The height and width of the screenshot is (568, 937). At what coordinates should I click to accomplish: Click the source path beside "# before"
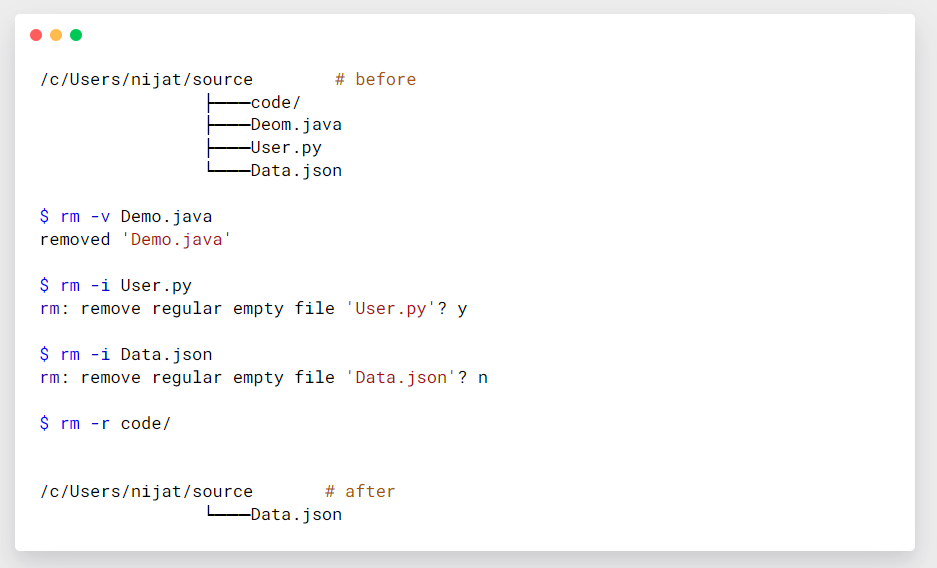pyautogui.click(x=146, y=80)
